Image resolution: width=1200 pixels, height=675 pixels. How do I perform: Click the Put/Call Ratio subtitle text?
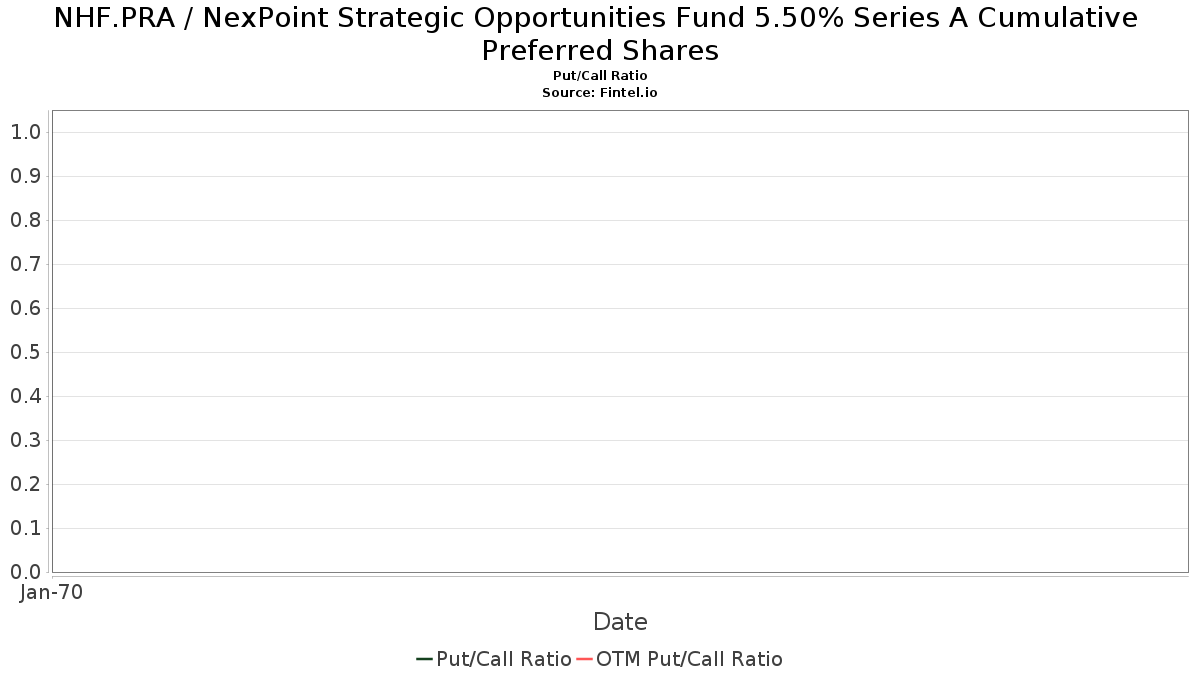600,76
